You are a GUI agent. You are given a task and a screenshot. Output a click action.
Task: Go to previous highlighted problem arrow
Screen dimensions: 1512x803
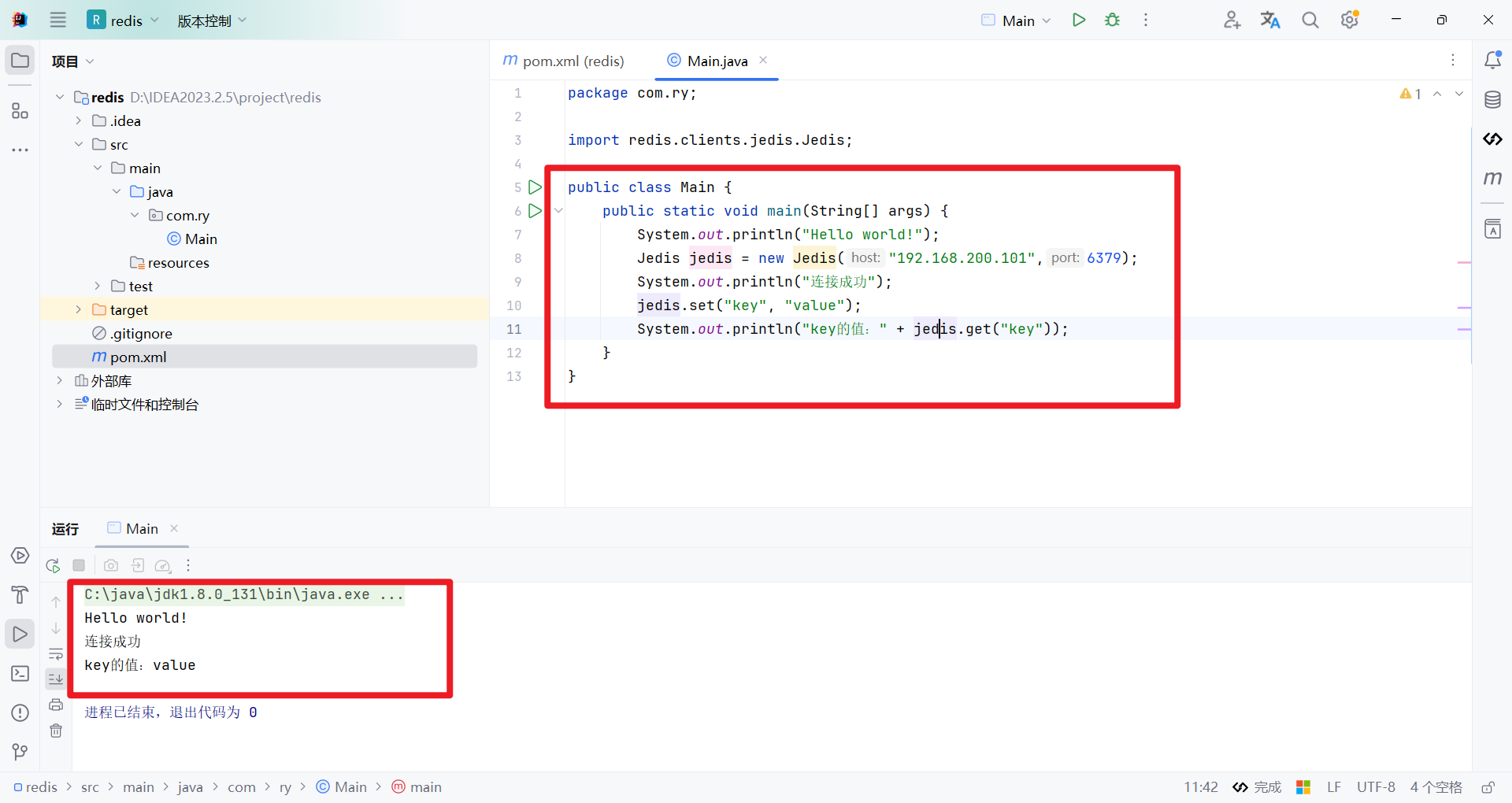click(1437, 94)
